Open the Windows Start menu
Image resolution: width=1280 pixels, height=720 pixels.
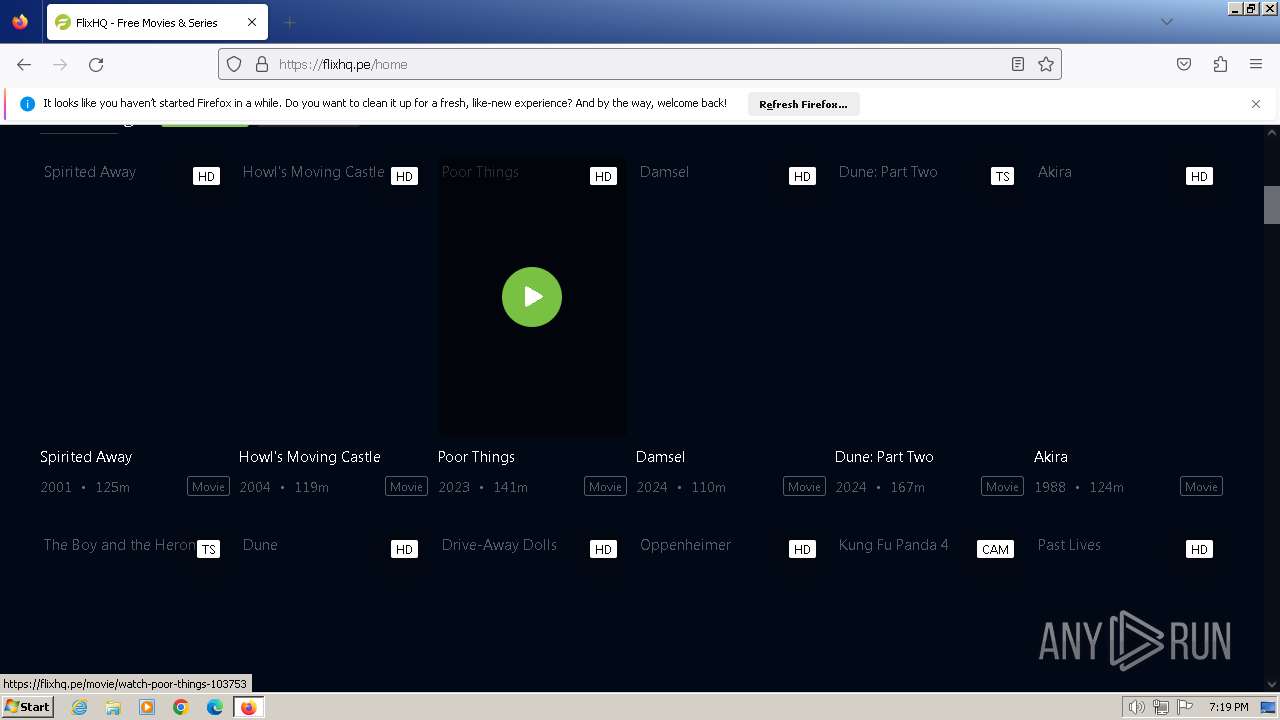[x=27, y=707]
